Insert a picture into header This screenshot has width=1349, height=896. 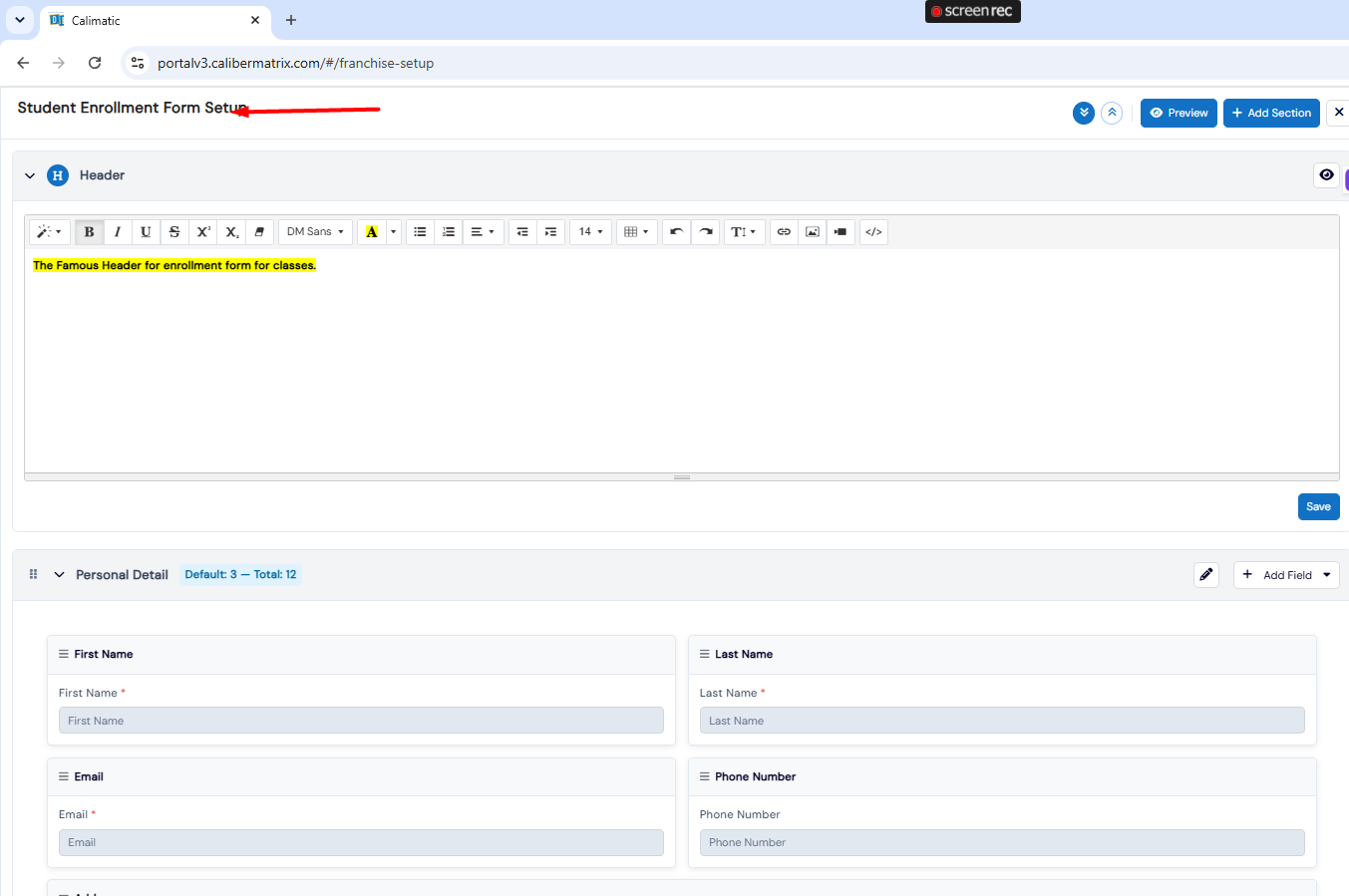(x=813, y=232)
